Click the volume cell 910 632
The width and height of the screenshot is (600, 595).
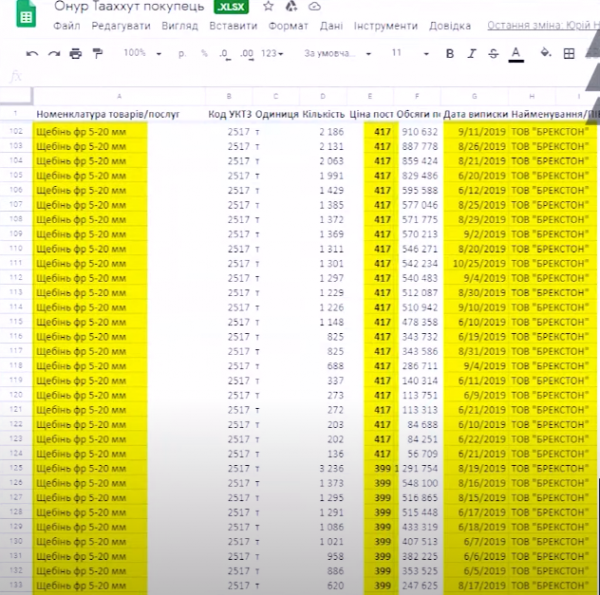(419, 132)
